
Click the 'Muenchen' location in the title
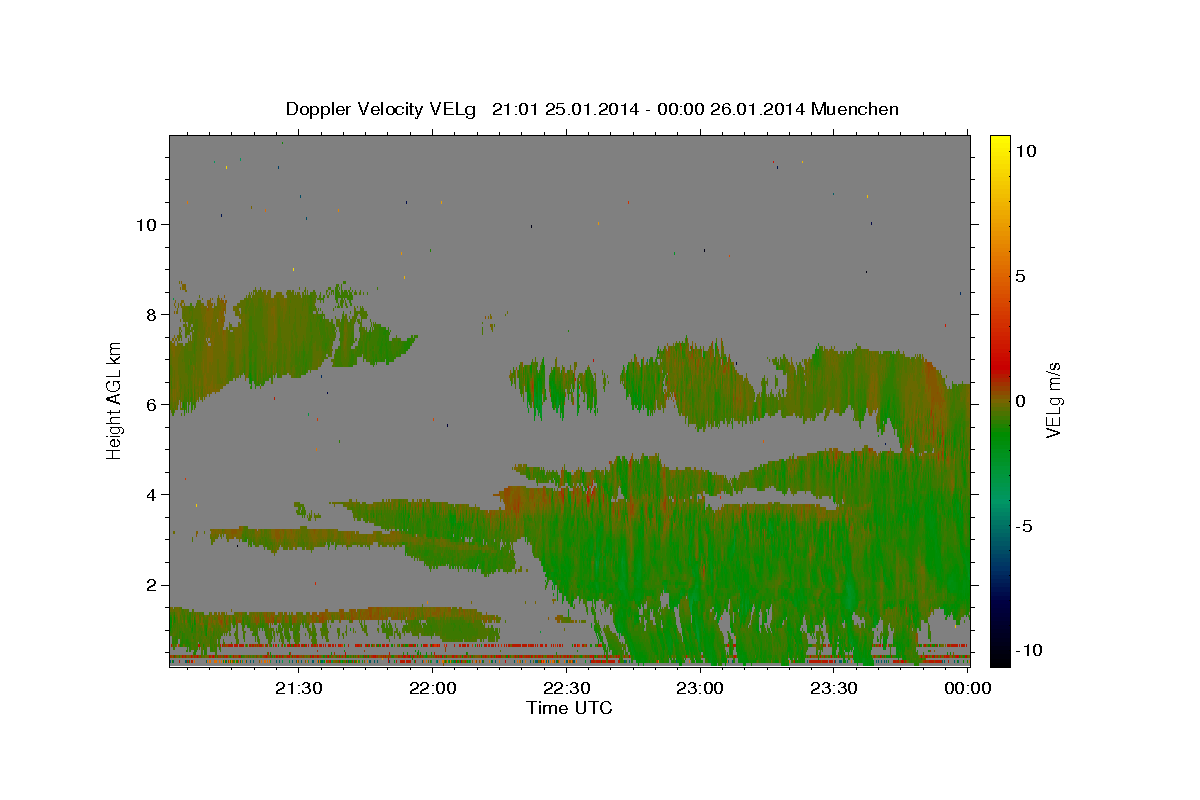[855, 109]
